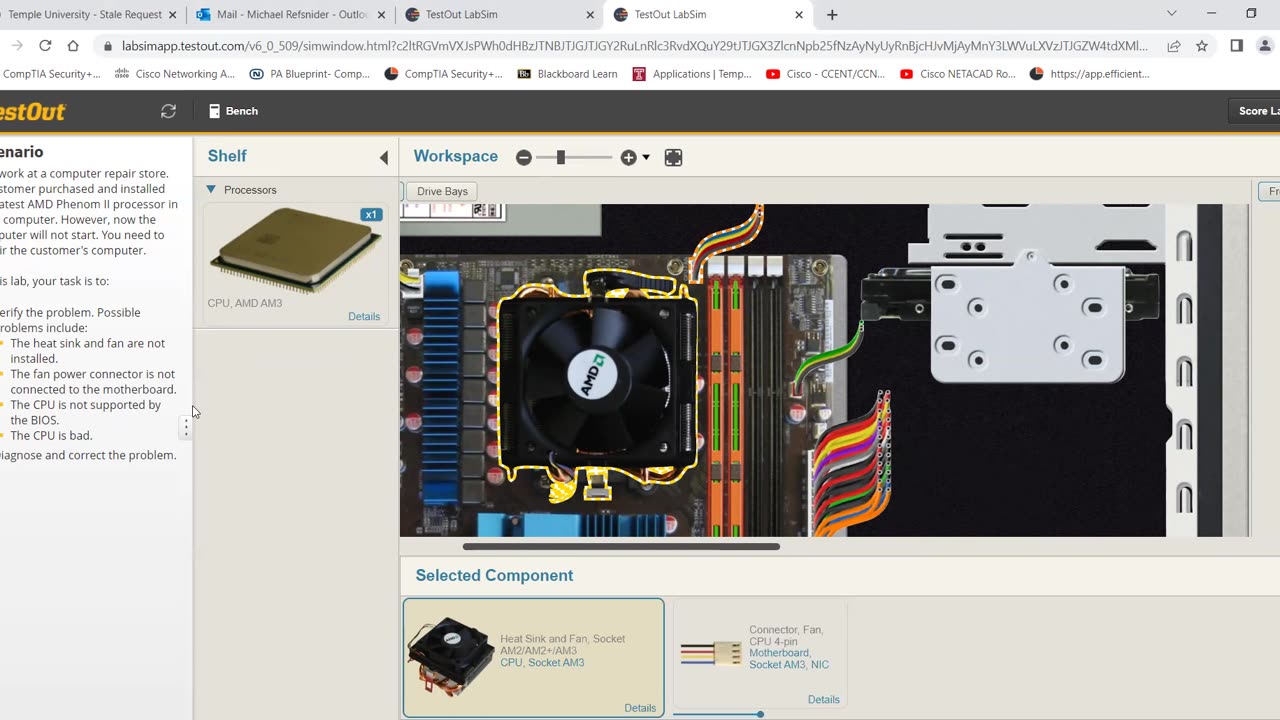Select Heat Sink and Fan component card
1280x720 pixels.
click(x=534, y=658)
